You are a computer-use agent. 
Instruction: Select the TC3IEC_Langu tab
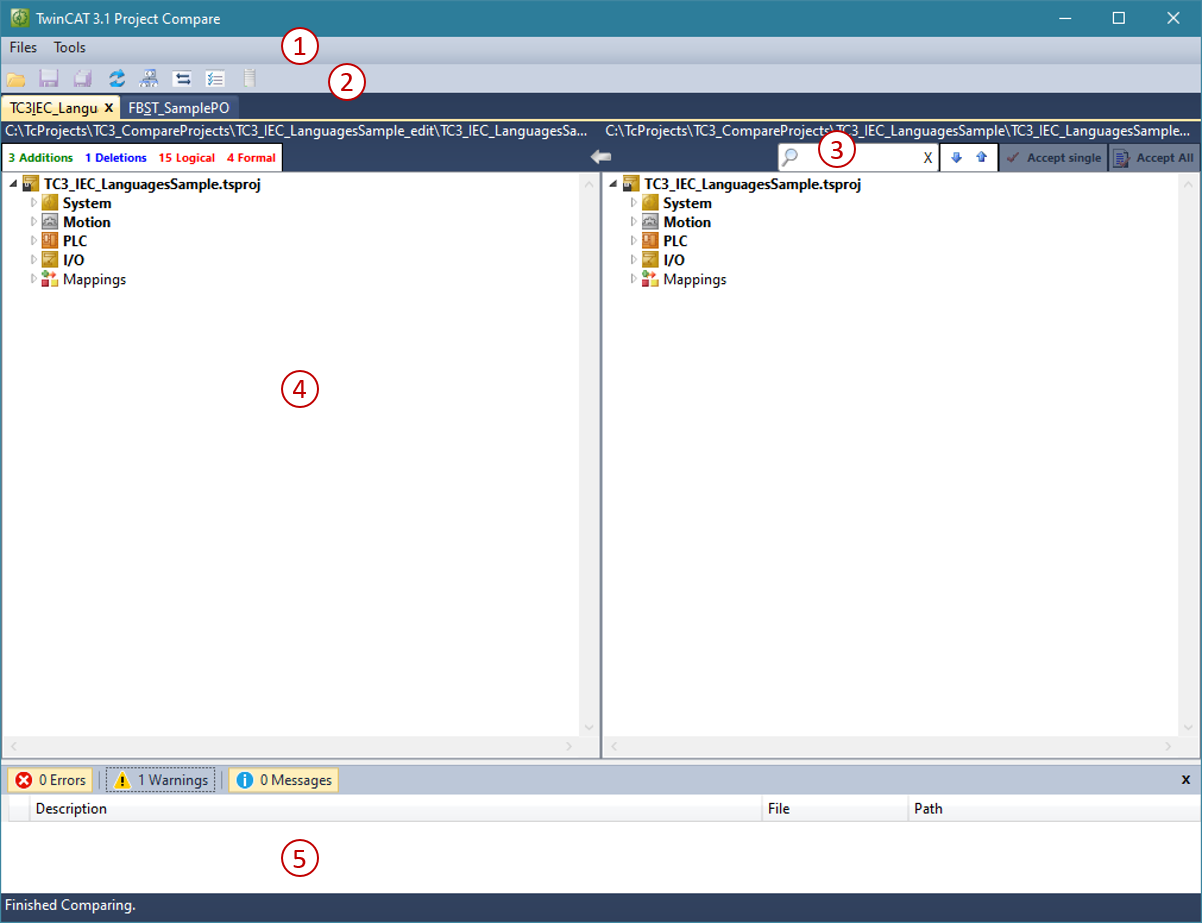tap(53, 107)
